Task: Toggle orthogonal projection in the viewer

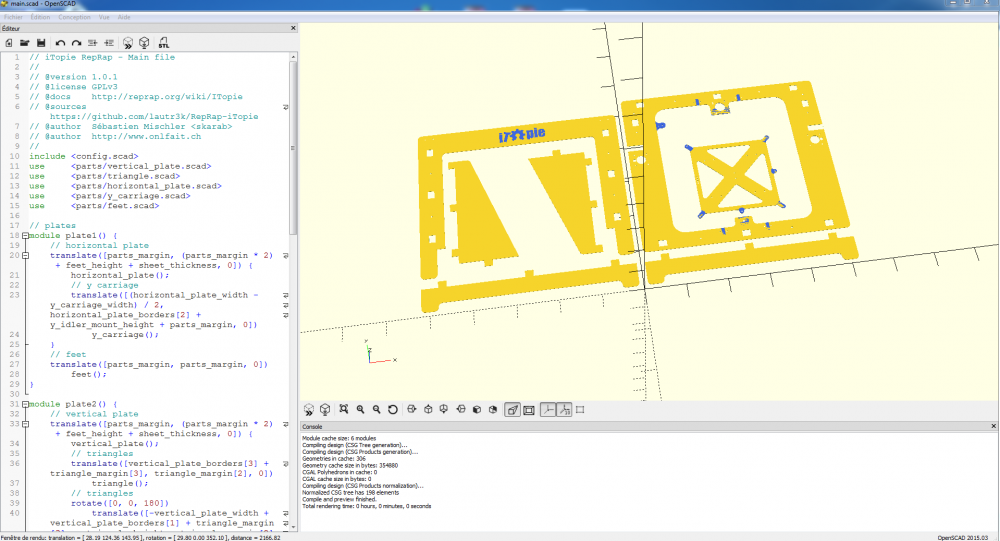Action: coord(529,410)
